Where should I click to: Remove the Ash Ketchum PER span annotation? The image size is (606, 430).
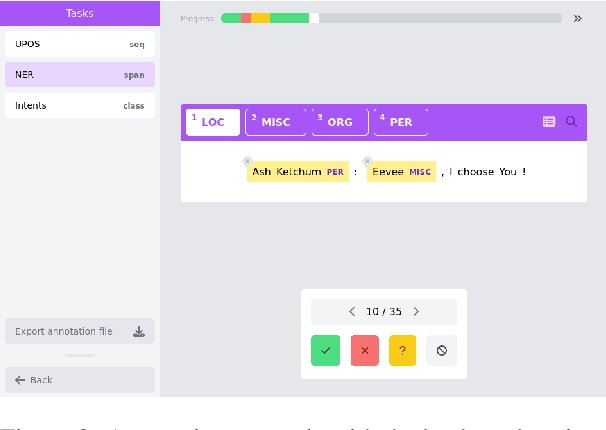pos(247,161)
